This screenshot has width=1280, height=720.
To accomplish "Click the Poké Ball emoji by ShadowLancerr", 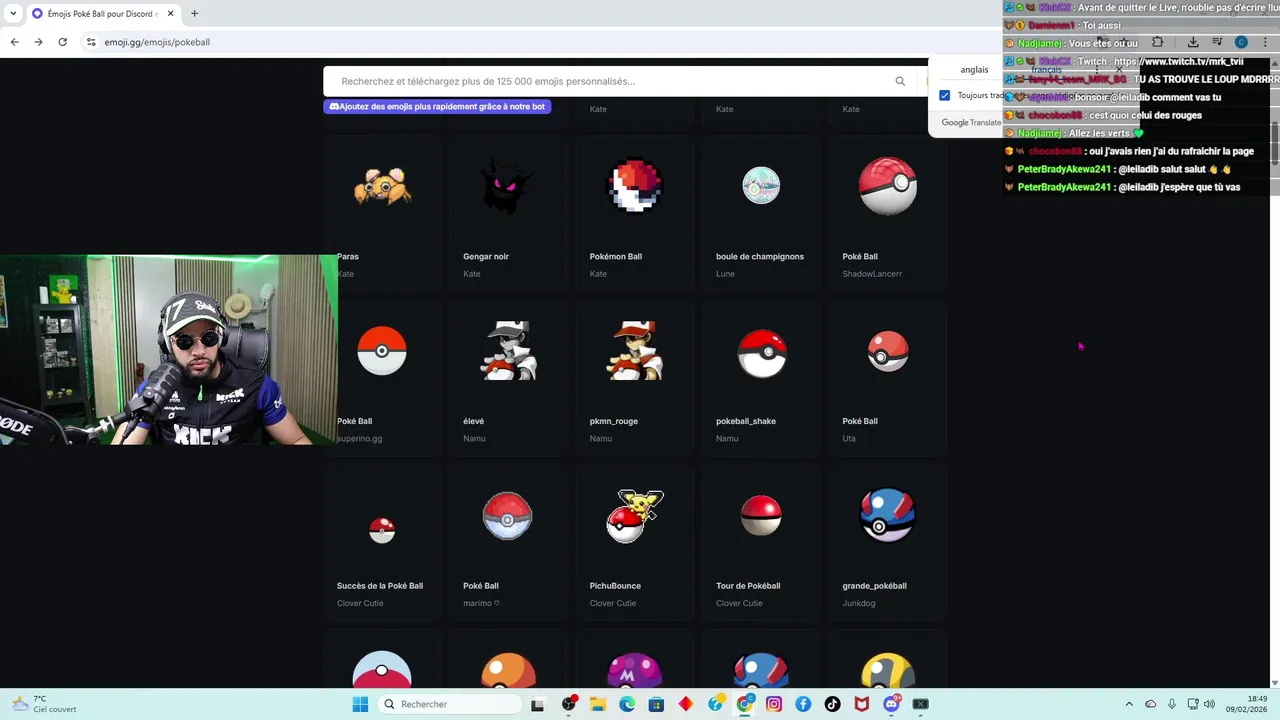I will [x=888, y=186].
